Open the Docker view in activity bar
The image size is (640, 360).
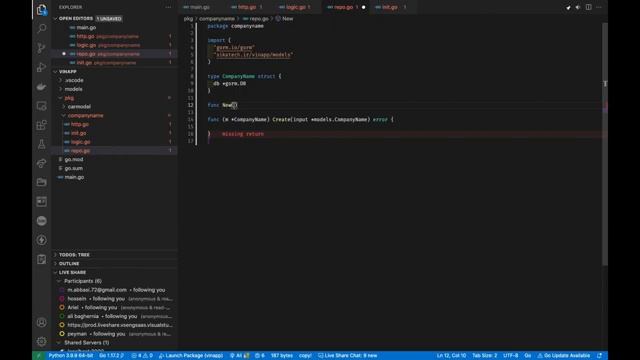[41, 87]
